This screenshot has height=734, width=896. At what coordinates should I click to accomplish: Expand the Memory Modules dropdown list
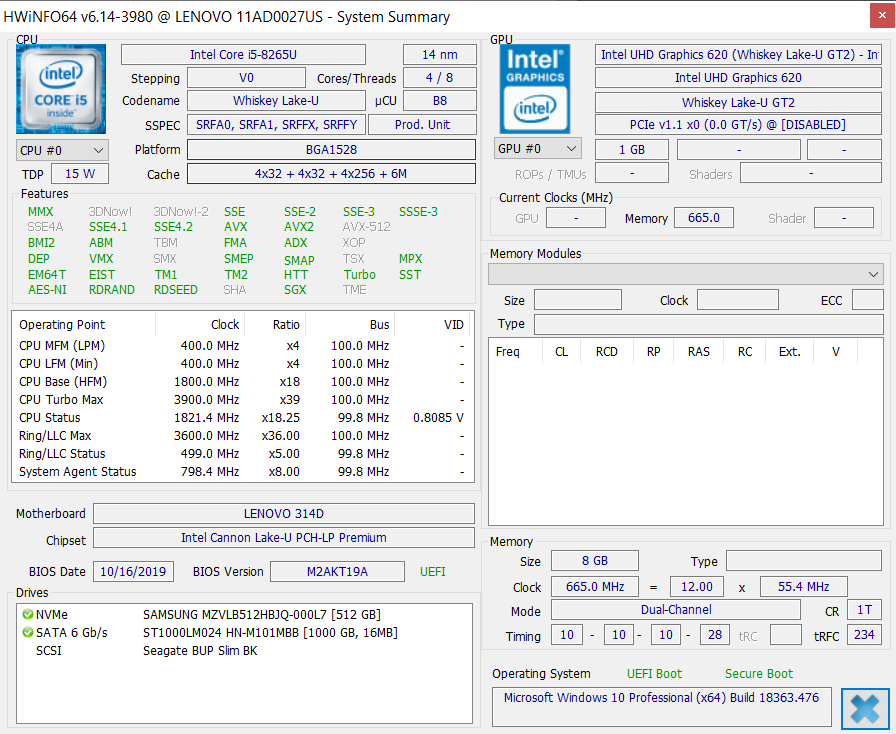coord(685,274)
